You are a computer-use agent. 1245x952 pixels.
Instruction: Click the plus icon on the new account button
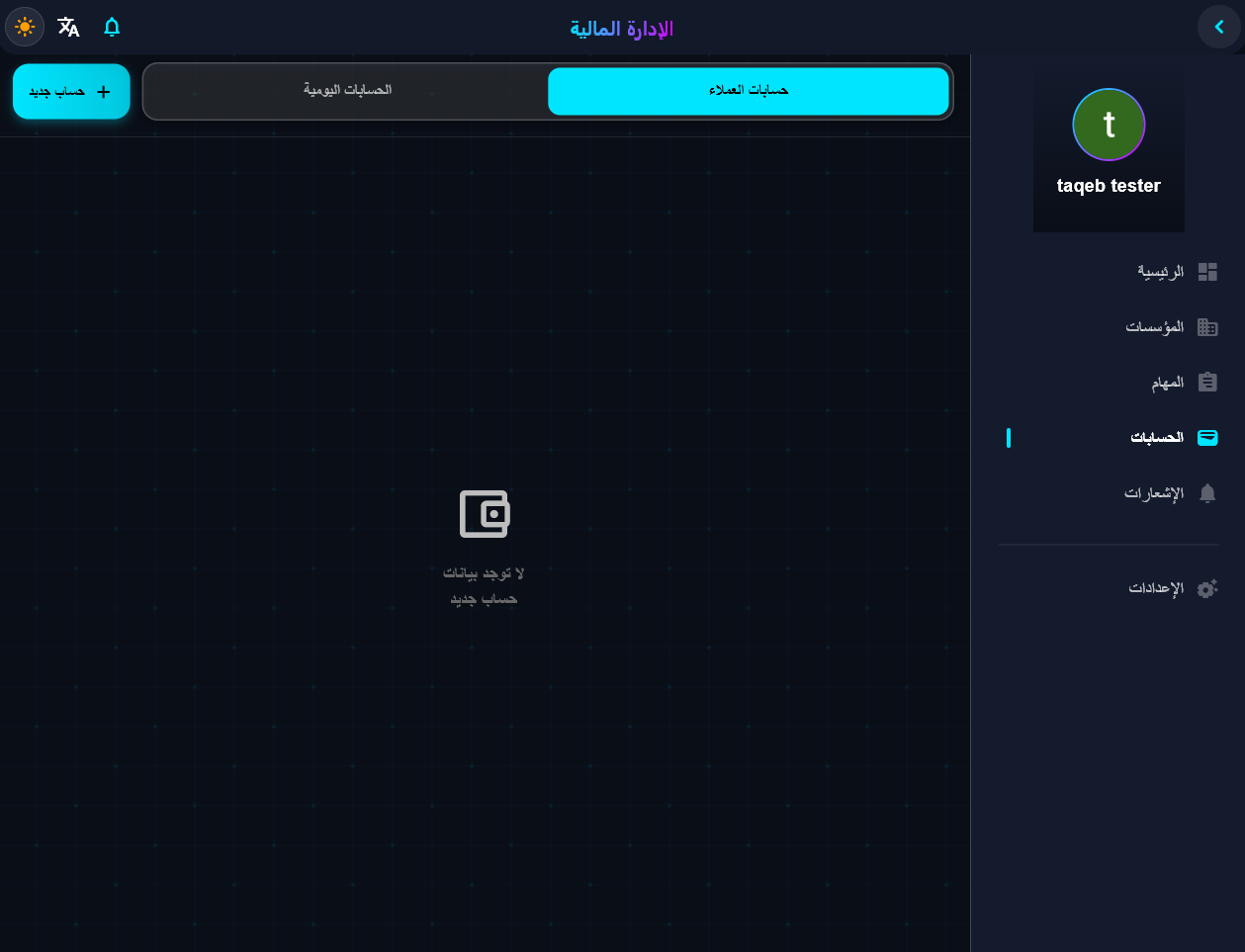(104, 92)
